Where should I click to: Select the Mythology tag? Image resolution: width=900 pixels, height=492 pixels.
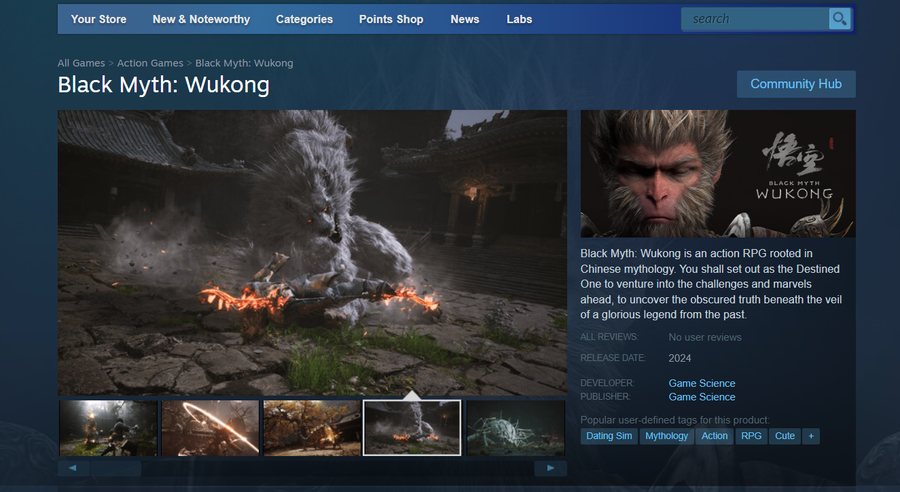pos(667,436)
